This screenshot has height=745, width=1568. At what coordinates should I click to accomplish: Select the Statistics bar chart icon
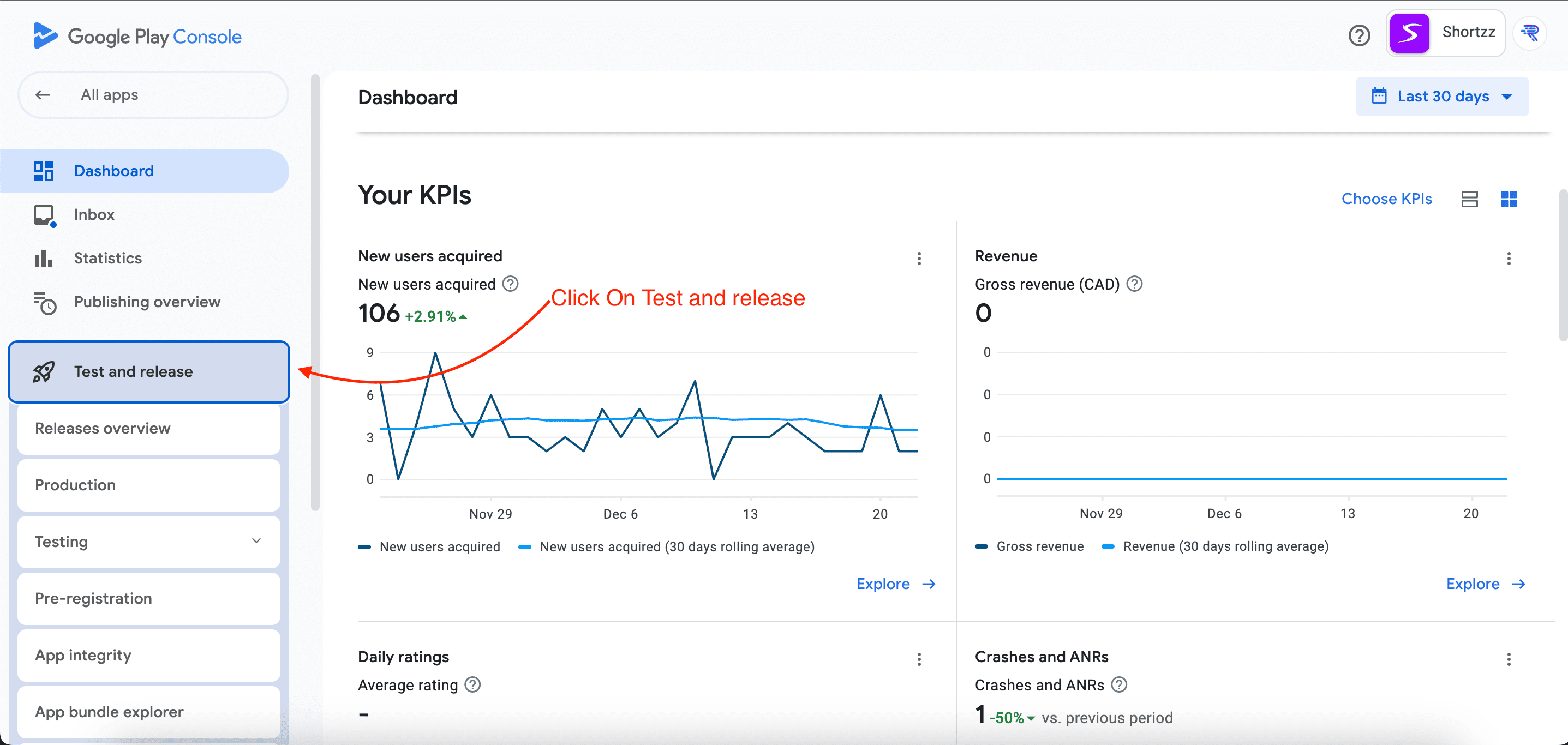43,258
